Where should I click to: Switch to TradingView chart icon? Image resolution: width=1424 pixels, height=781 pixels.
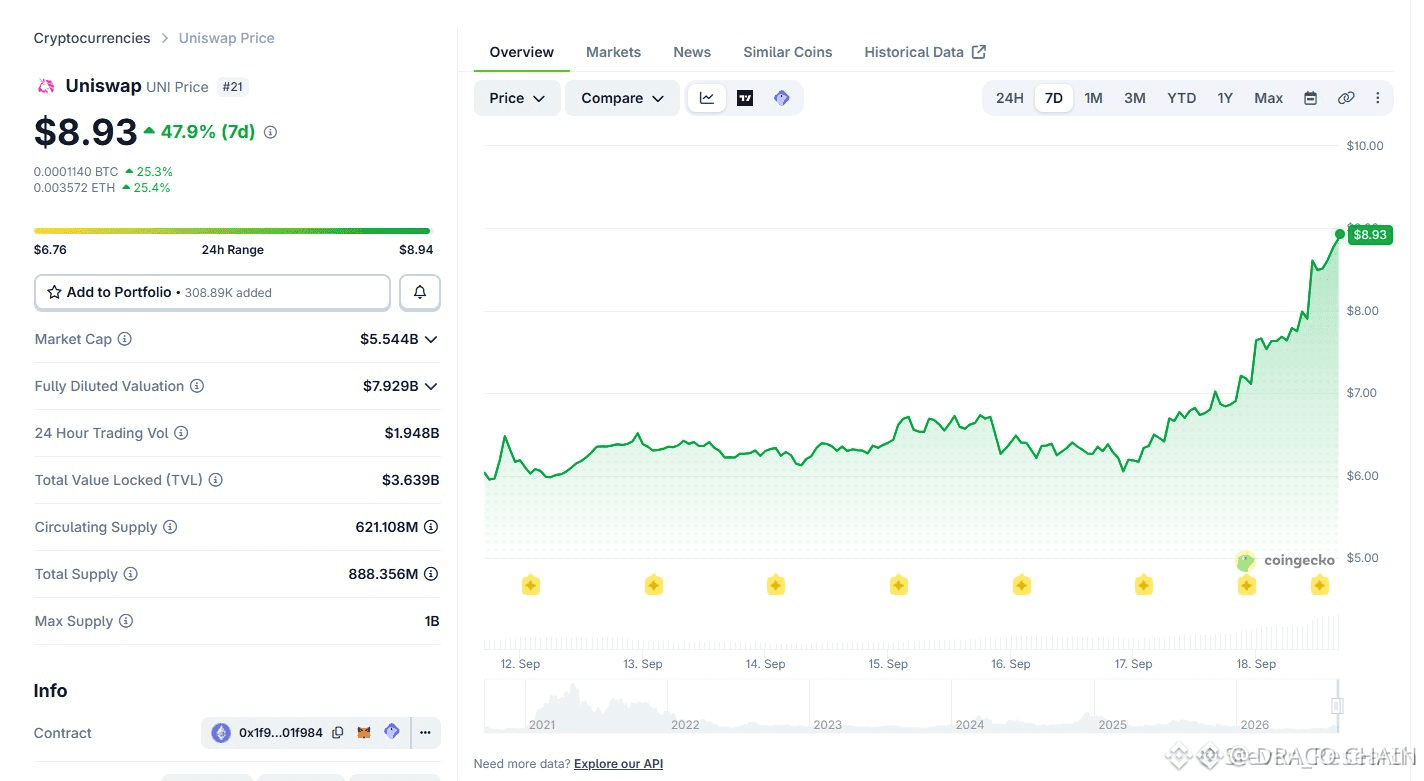pyautogui.click(x=745, y=98)
